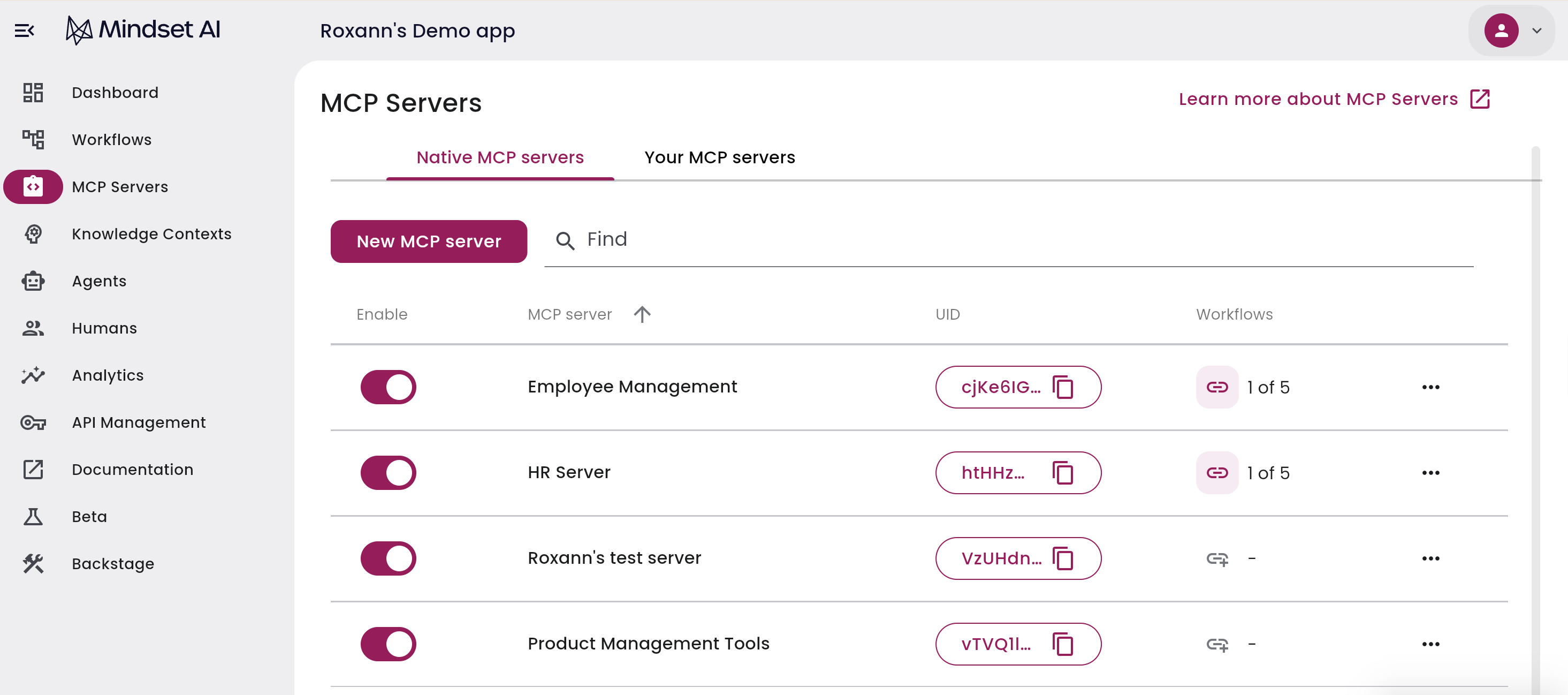Toggle off HR Server
Screen dimensions: 1568x695
pos(389,473)
